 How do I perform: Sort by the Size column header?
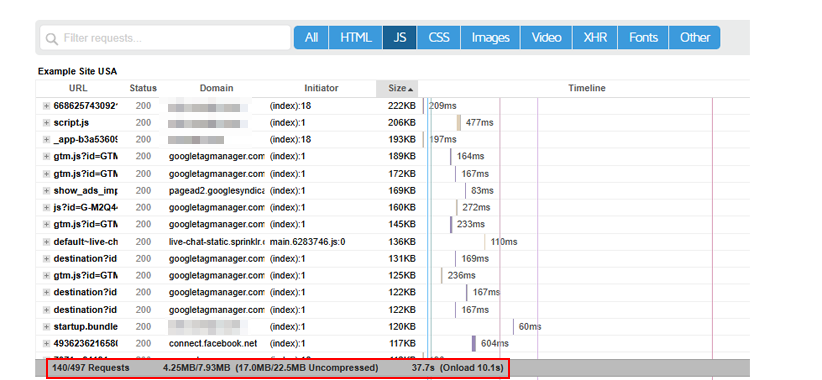(x=397, y=88)
